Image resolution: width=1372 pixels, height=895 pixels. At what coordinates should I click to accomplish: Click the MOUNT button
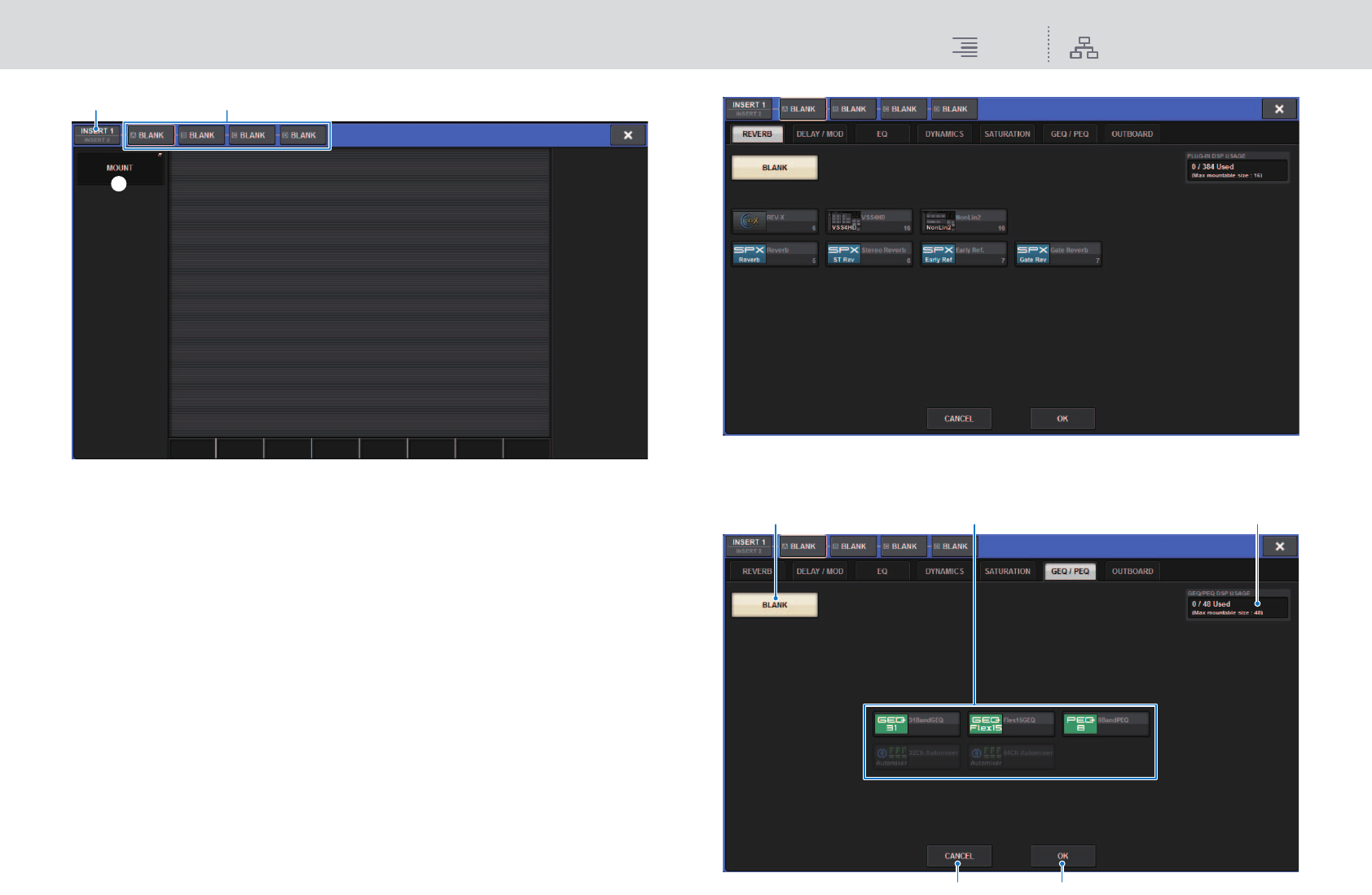[120, 169]
